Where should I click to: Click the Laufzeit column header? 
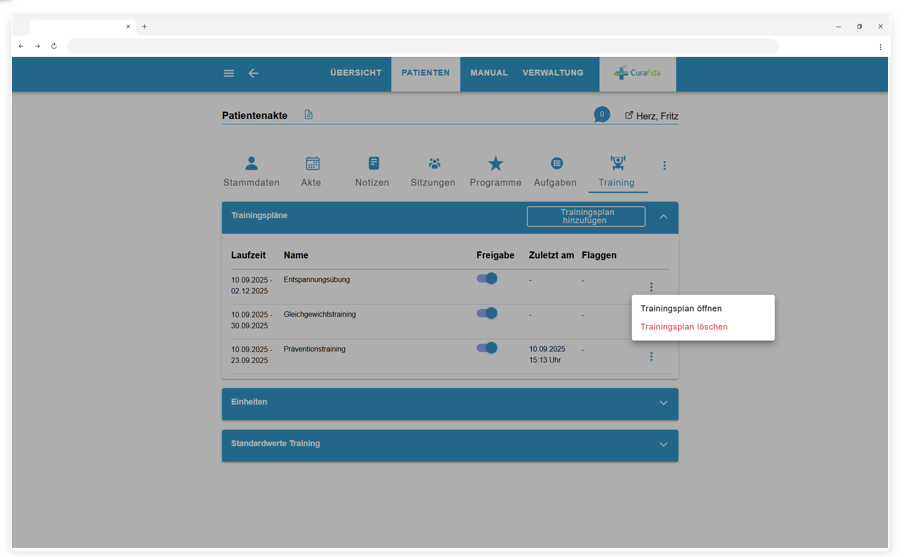click(248, 255)
